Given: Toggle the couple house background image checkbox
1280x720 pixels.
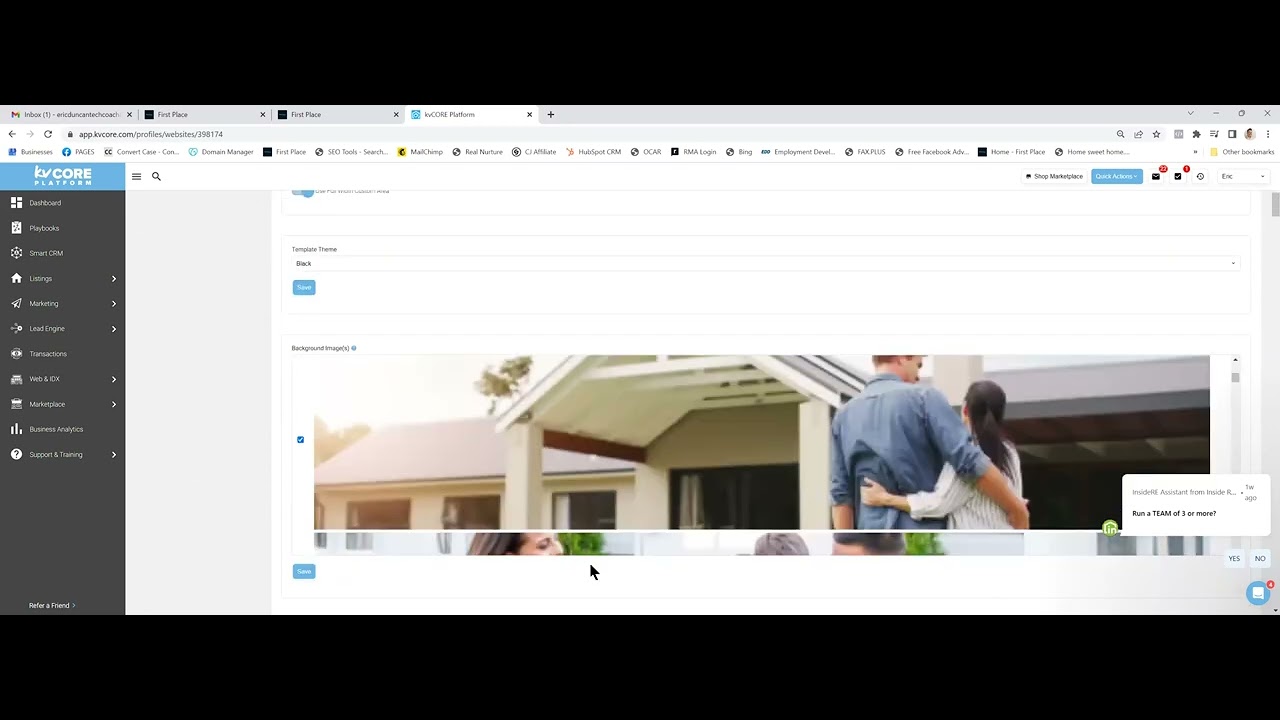Looking at the screenshot, I should point(300,439).
